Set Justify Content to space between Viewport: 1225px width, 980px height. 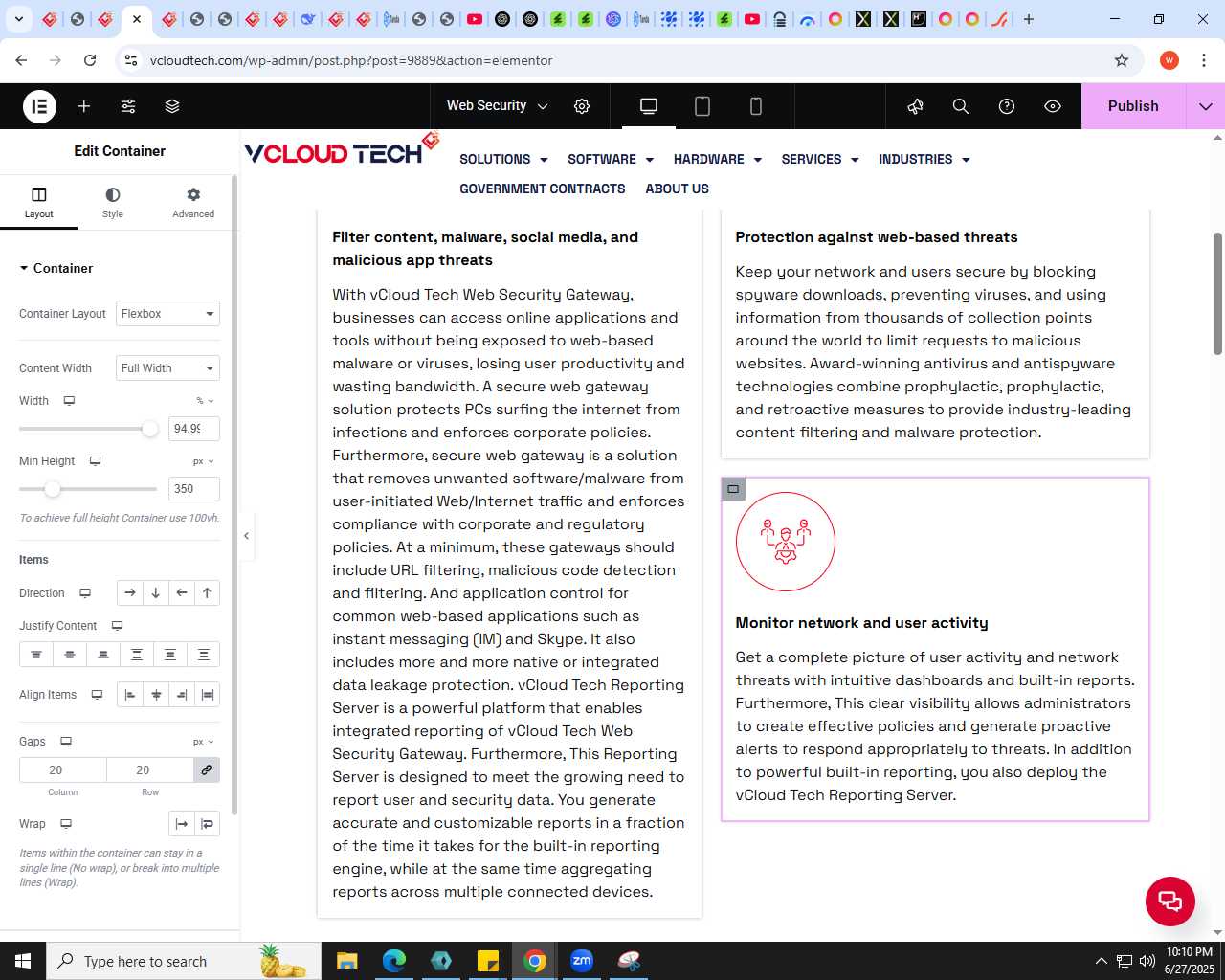[137, 655]
